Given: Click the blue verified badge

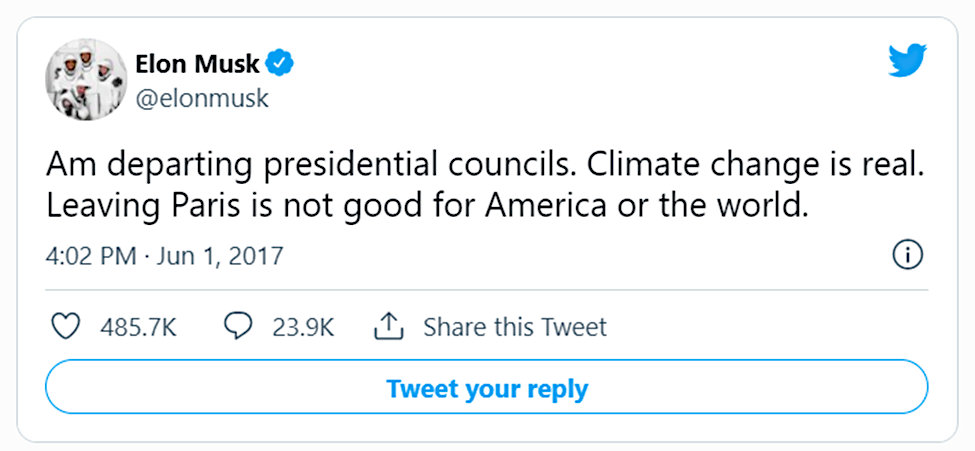Looking at the screenshot, I should click(x=280, y=63).
